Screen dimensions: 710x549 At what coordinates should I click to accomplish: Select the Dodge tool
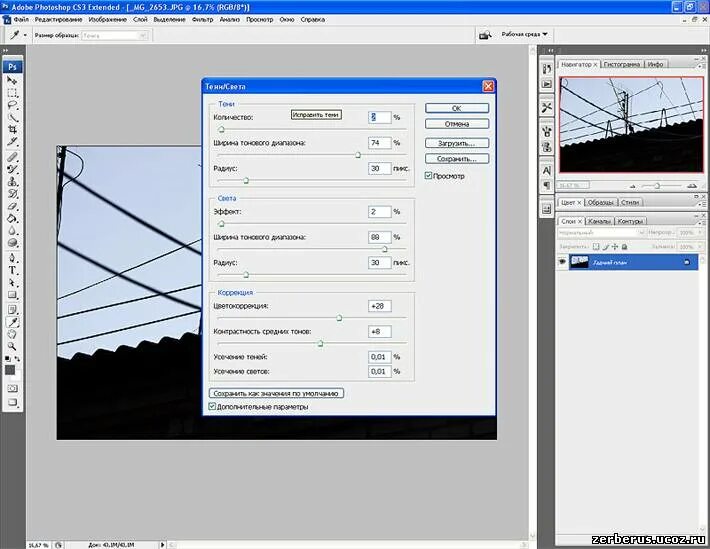[x=12, y=243]
